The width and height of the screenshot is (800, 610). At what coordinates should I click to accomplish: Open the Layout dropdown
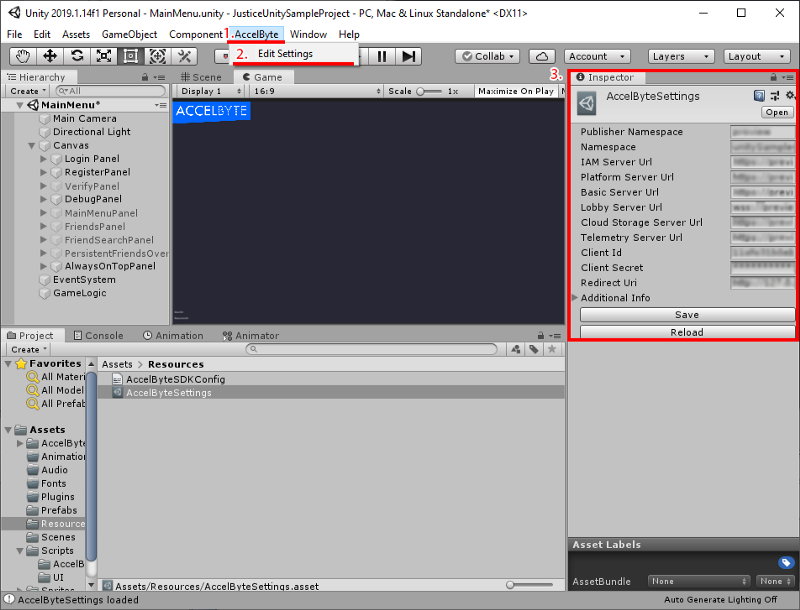click(756, 56)
